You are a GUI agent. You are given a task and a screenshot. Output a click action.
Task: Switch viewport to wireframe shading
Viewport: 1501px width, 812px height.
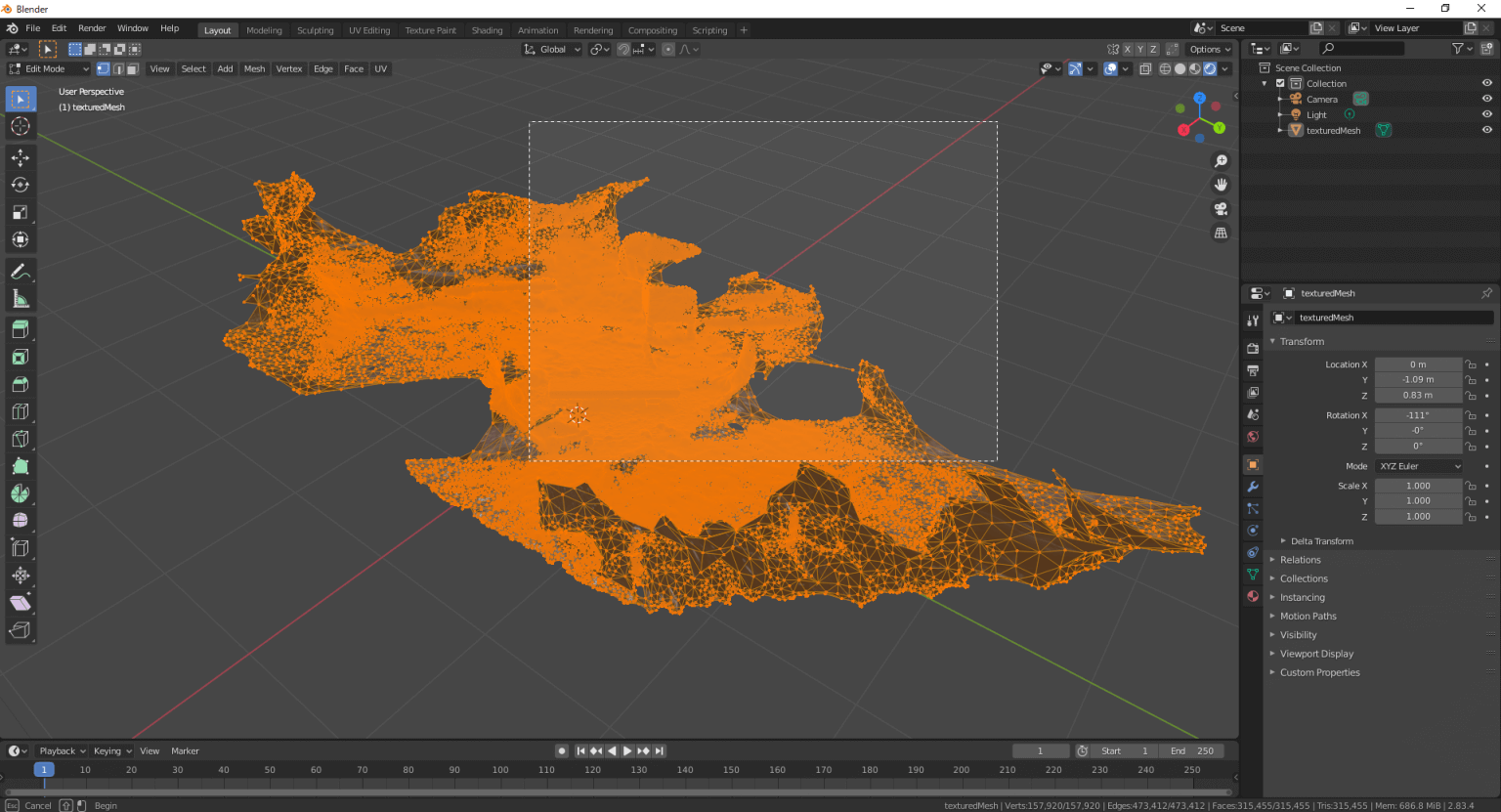tap(1164, 68)
